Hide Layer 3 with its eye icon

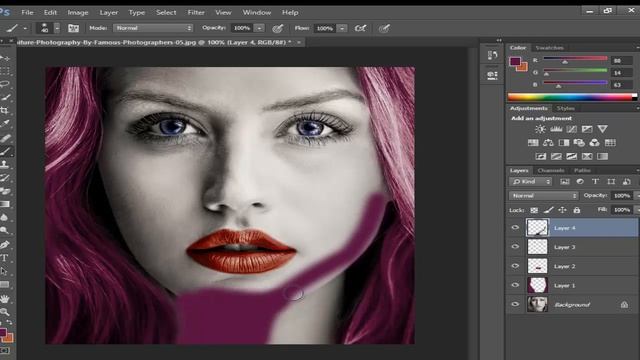[515, 247]
